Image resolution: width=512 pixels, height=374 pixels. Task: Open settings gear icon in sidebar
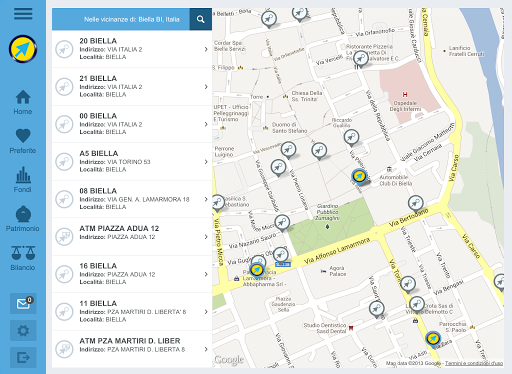pos(23,331)
